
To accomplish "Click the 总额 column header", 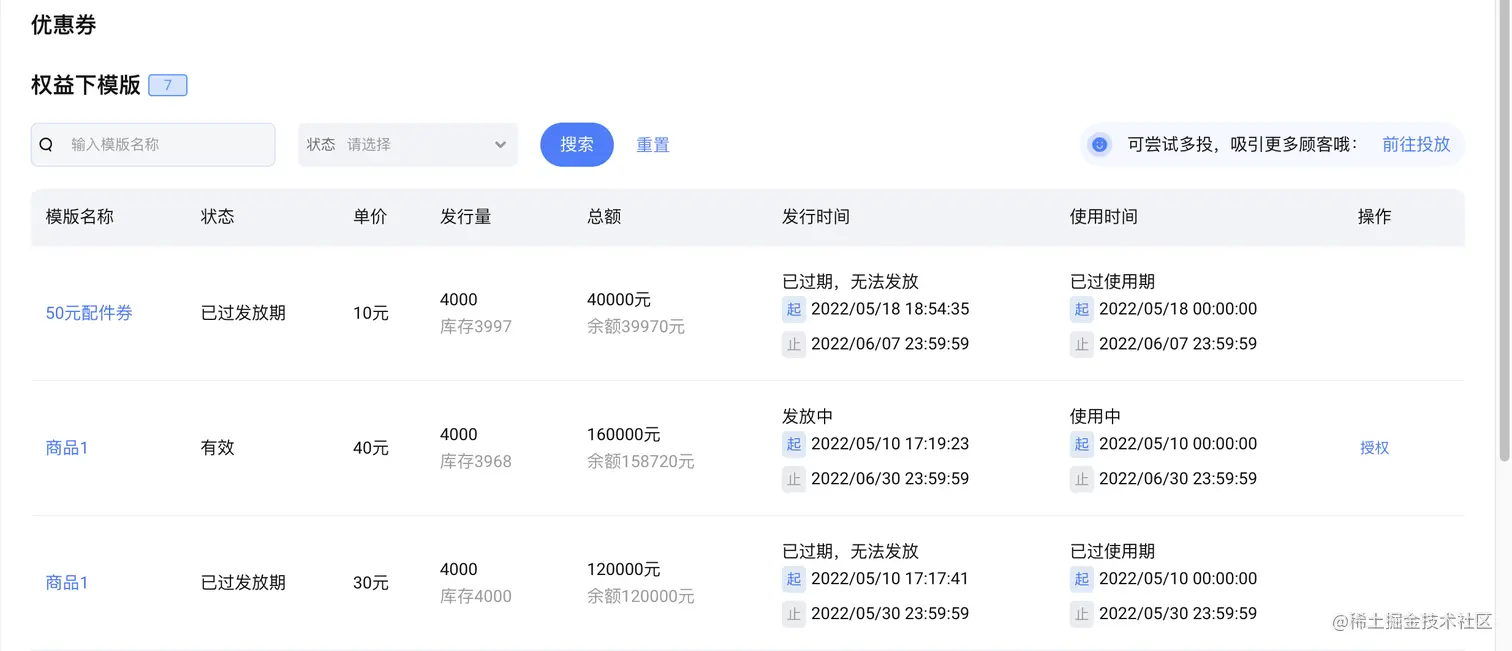I will [604, 217].
